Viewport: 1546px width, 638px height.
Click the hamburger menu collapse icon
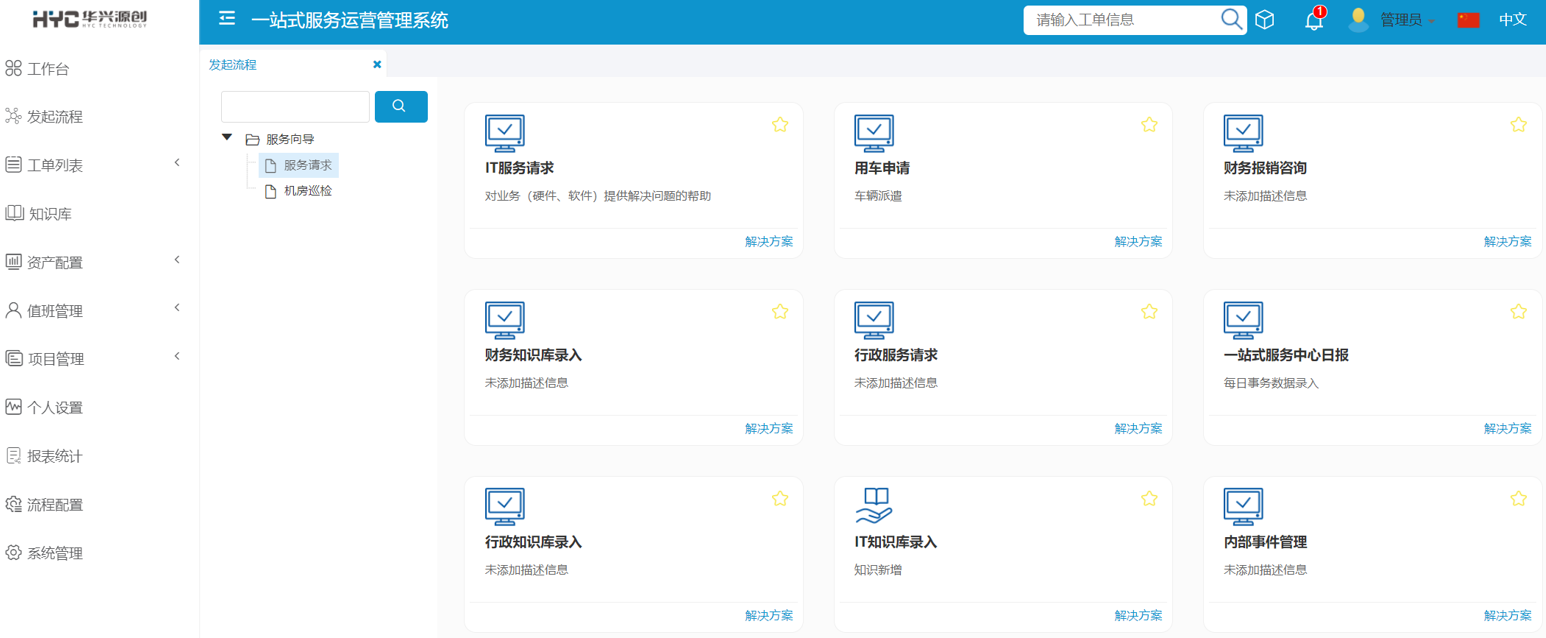pos(227,19)
